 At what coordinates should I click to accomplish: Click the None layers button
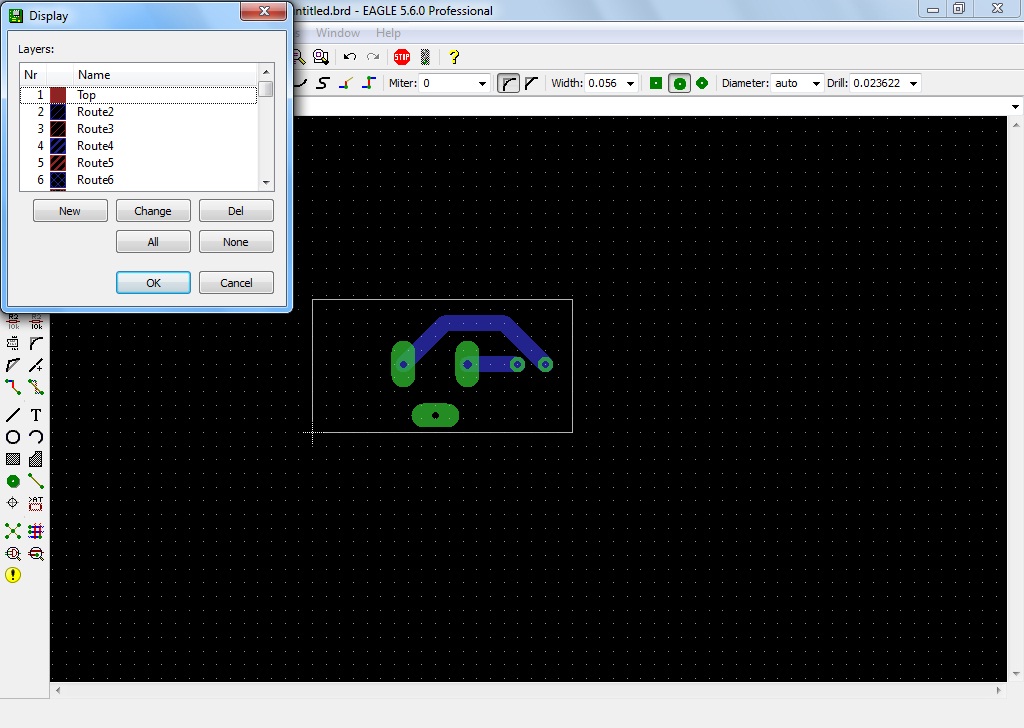236,242
